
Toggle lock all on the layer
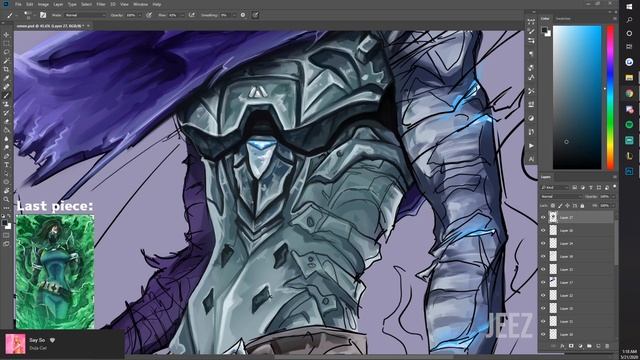pyautogui.click(x=582, y=206)
